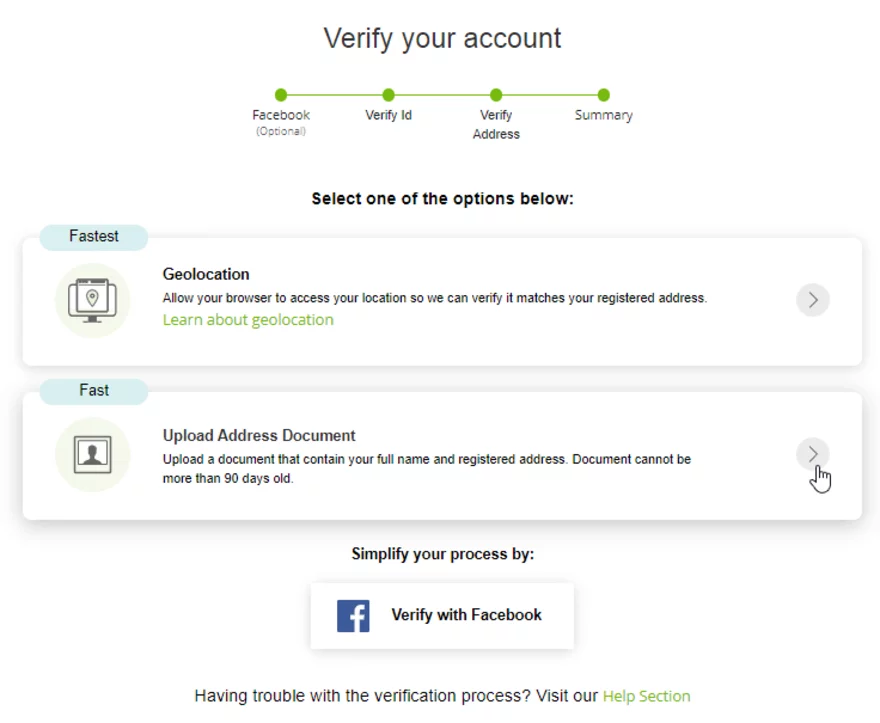Click the Fast badge tag
880x723 pixels.
pyautogui.click(x=94, y=391)
